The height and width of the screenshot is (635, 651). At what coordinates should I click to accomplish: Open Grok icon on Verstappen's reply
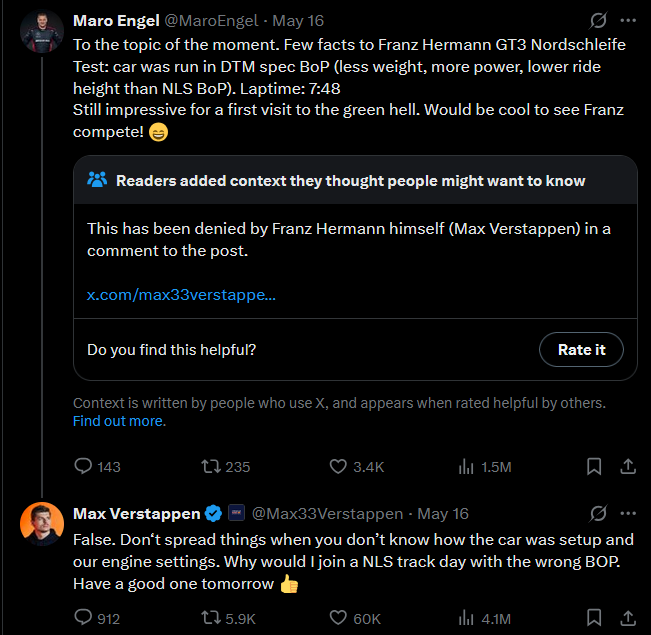(x=598, y=513)
